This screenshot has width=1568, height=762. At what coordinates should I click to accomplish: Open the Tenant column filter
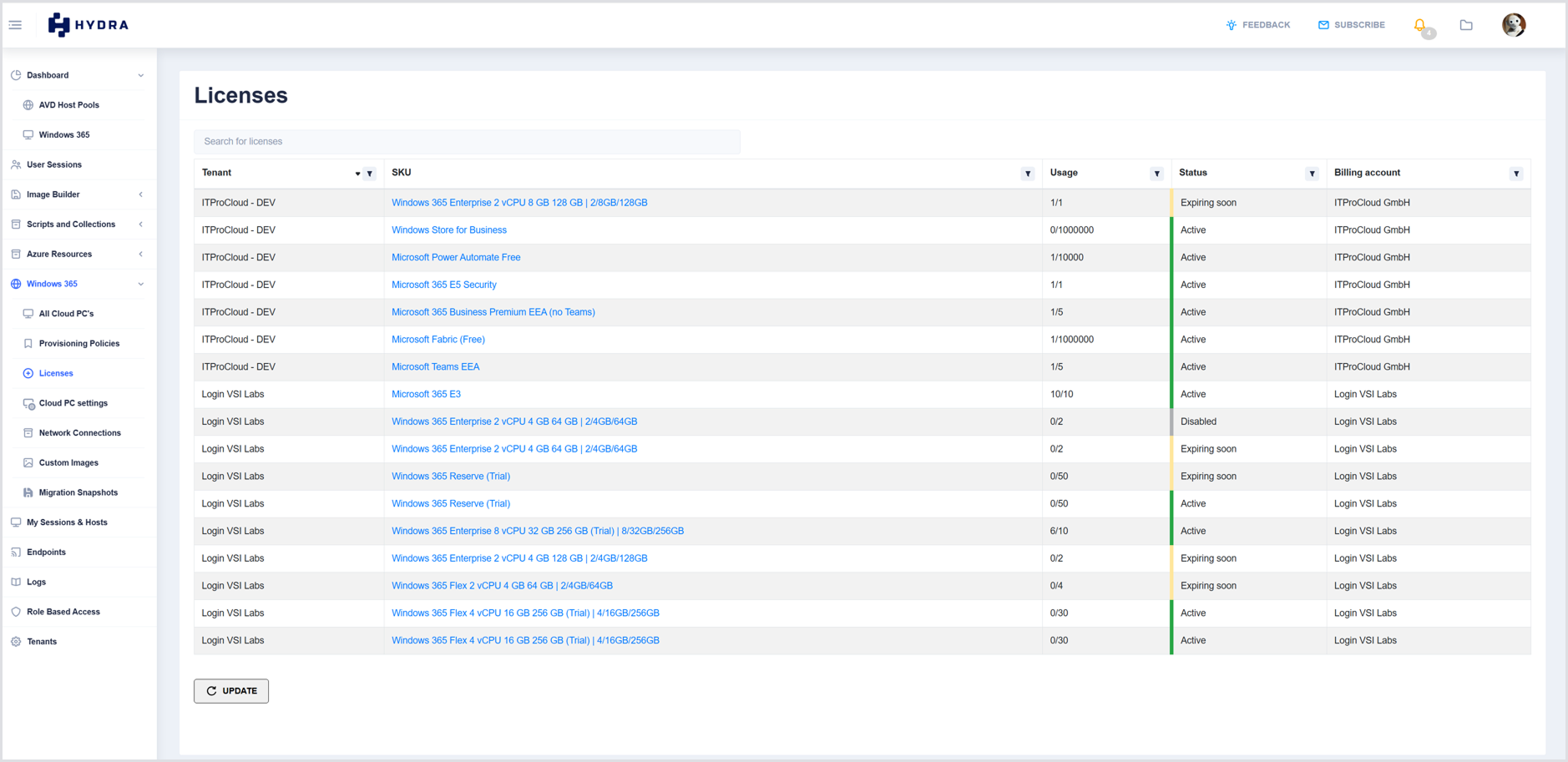pos(370,174)
